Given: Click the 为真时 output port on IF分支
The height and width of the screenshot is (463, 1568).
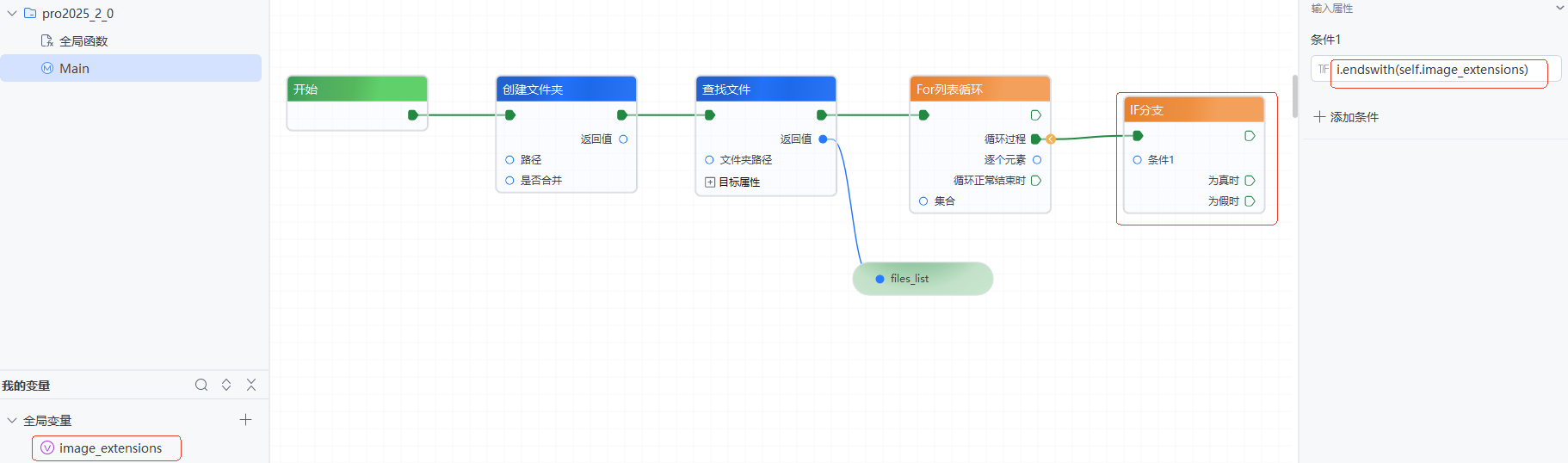Looking at the screenshot, I should [1250, 181].
